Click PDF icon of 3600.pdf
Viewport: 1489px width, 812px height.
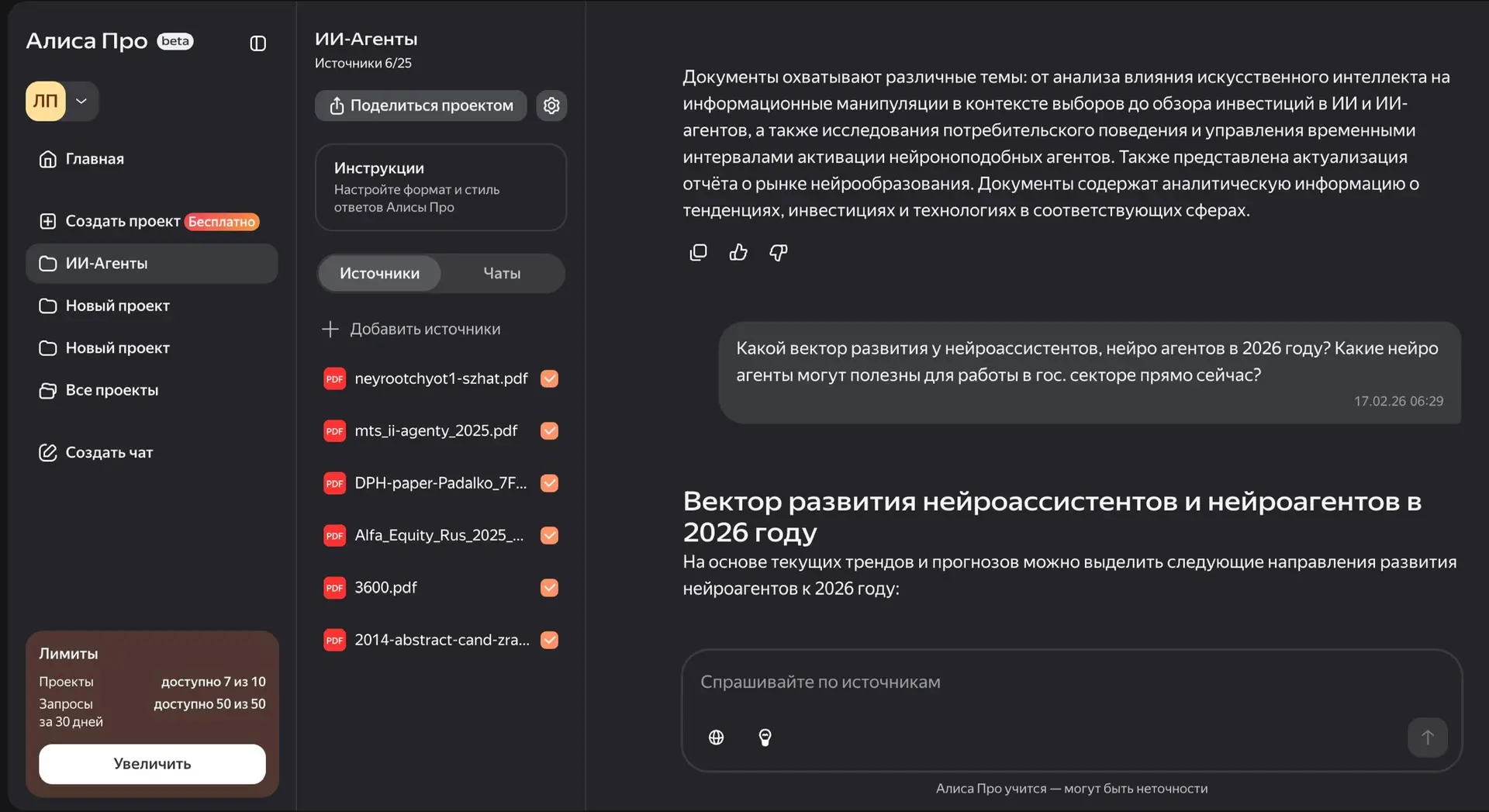(x=334, y=588)
